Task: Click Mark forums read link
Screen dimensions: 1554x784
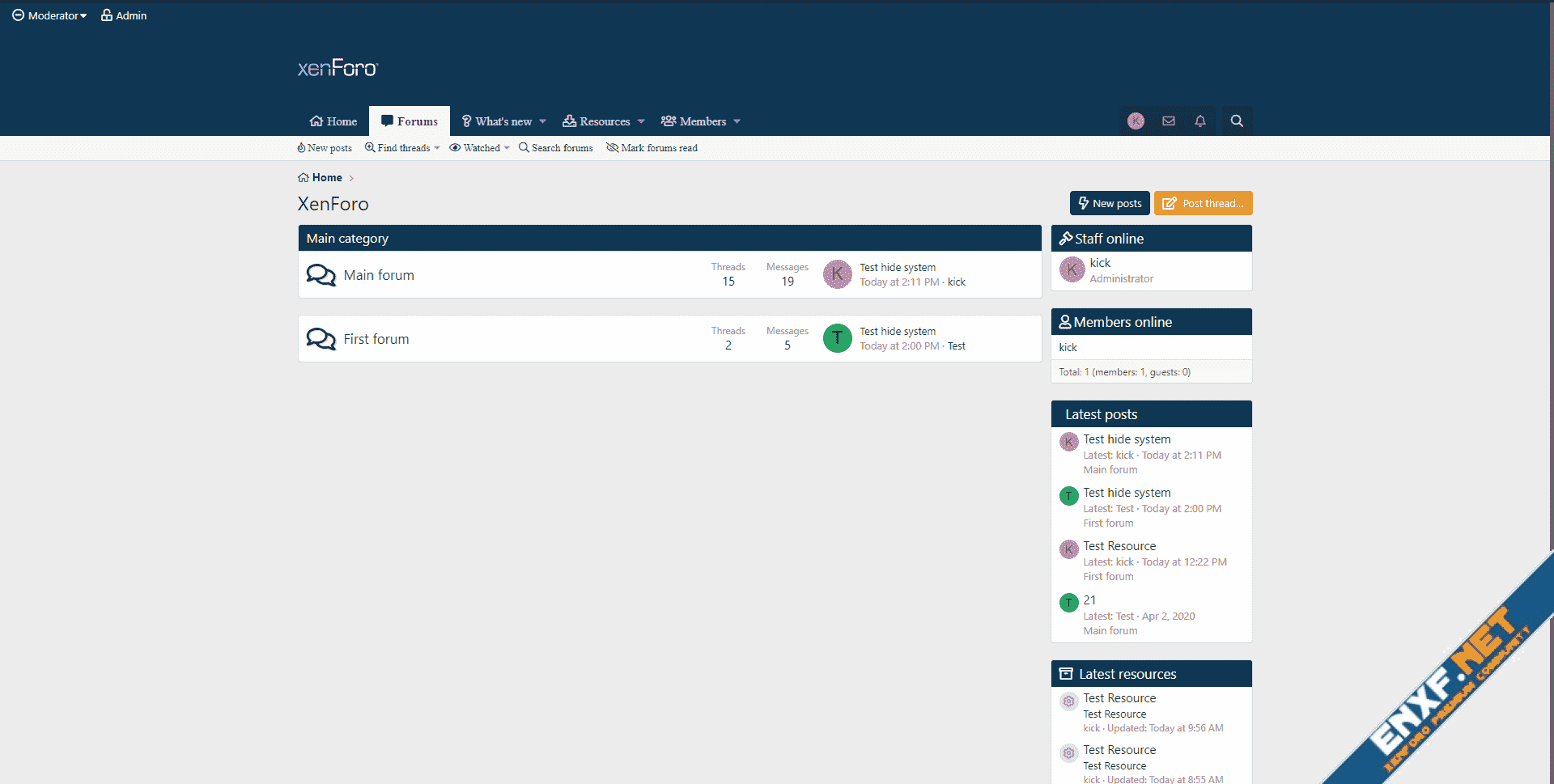Action: point(652,148)
